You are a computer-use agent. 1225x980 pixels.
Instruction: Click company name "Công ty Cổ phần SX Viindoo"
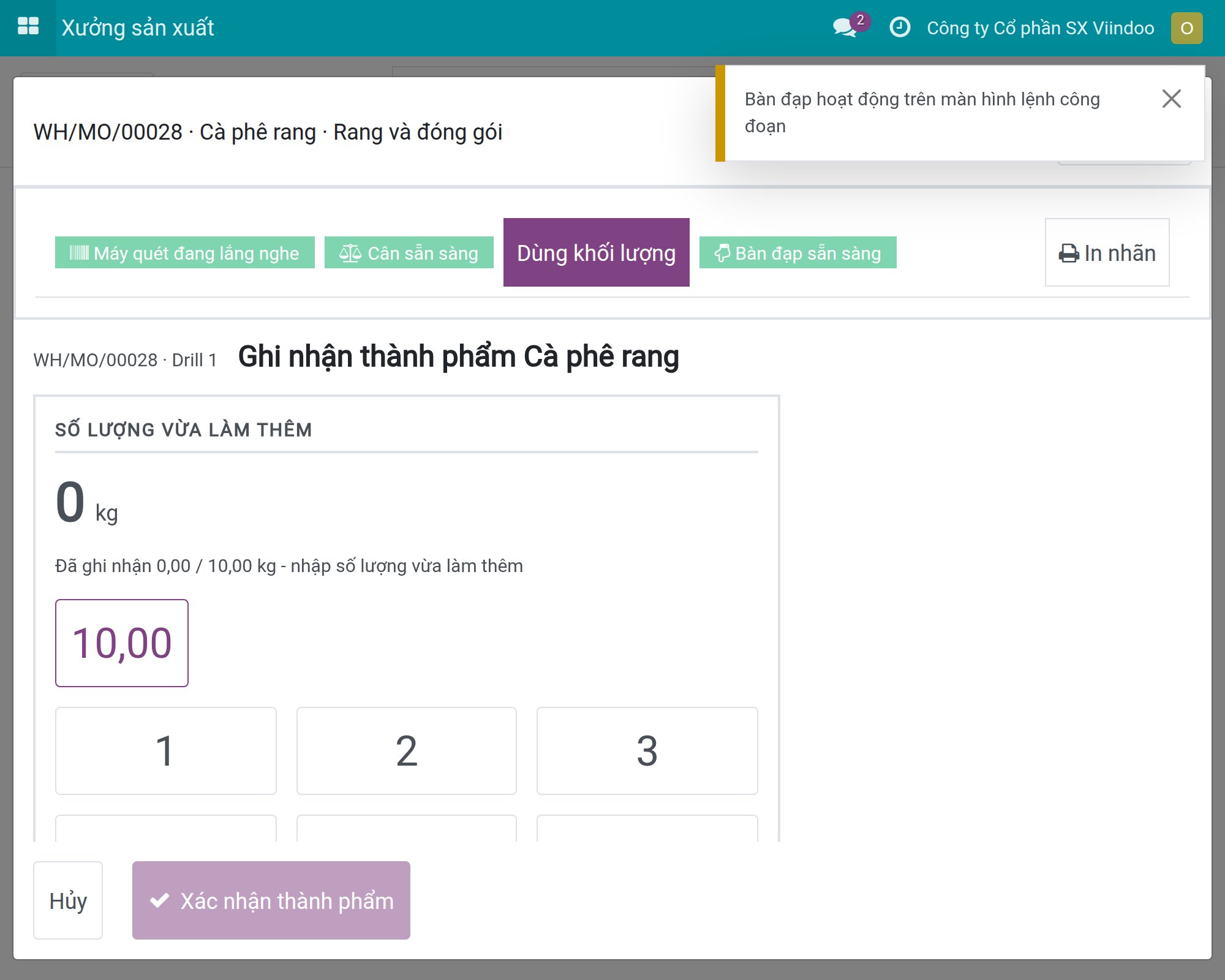point(1041,28)
